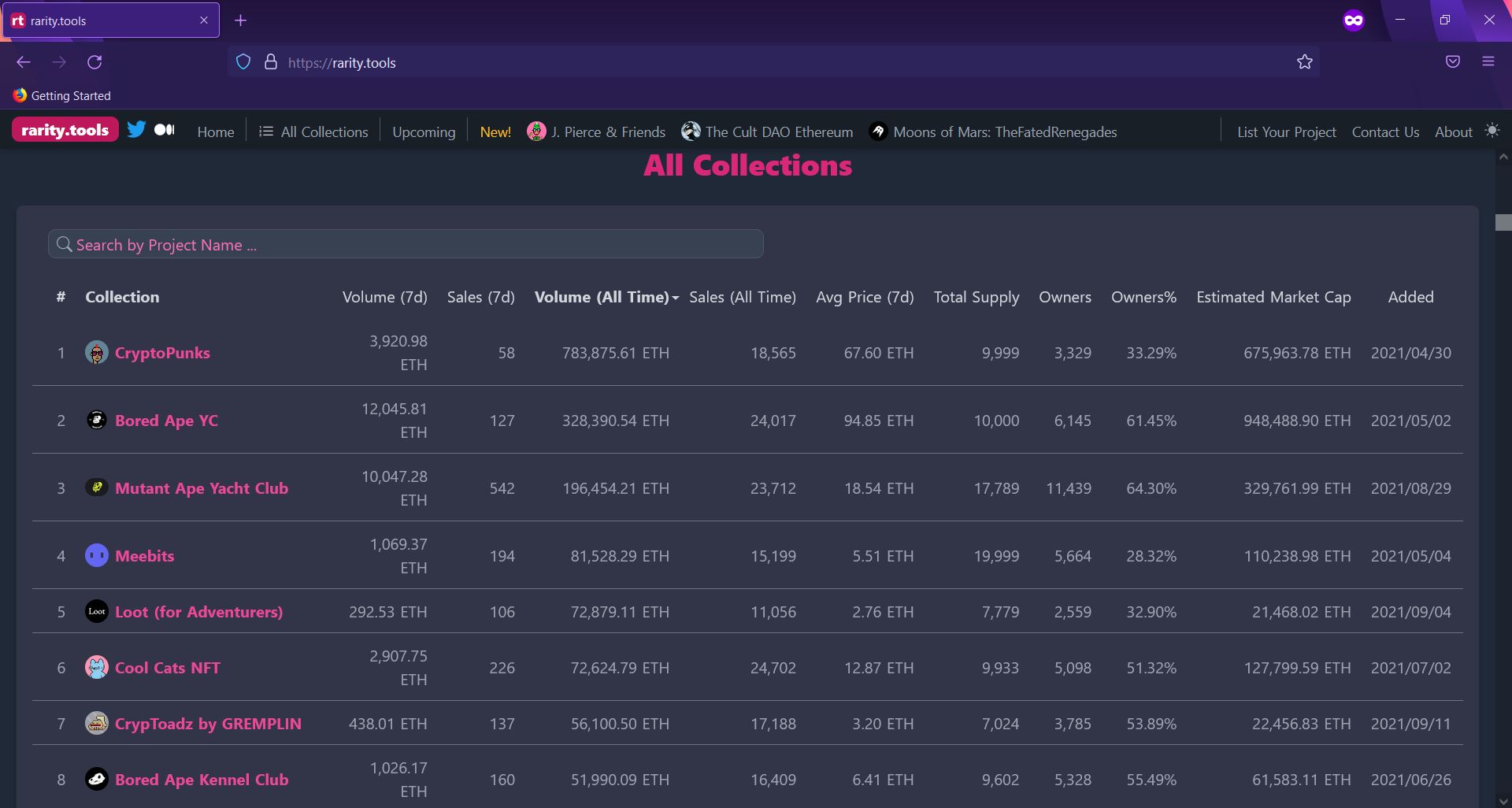Open Moons of Mars: TheFatedRenegades link
1512x808 pixels.
[x=1005, y=132]
